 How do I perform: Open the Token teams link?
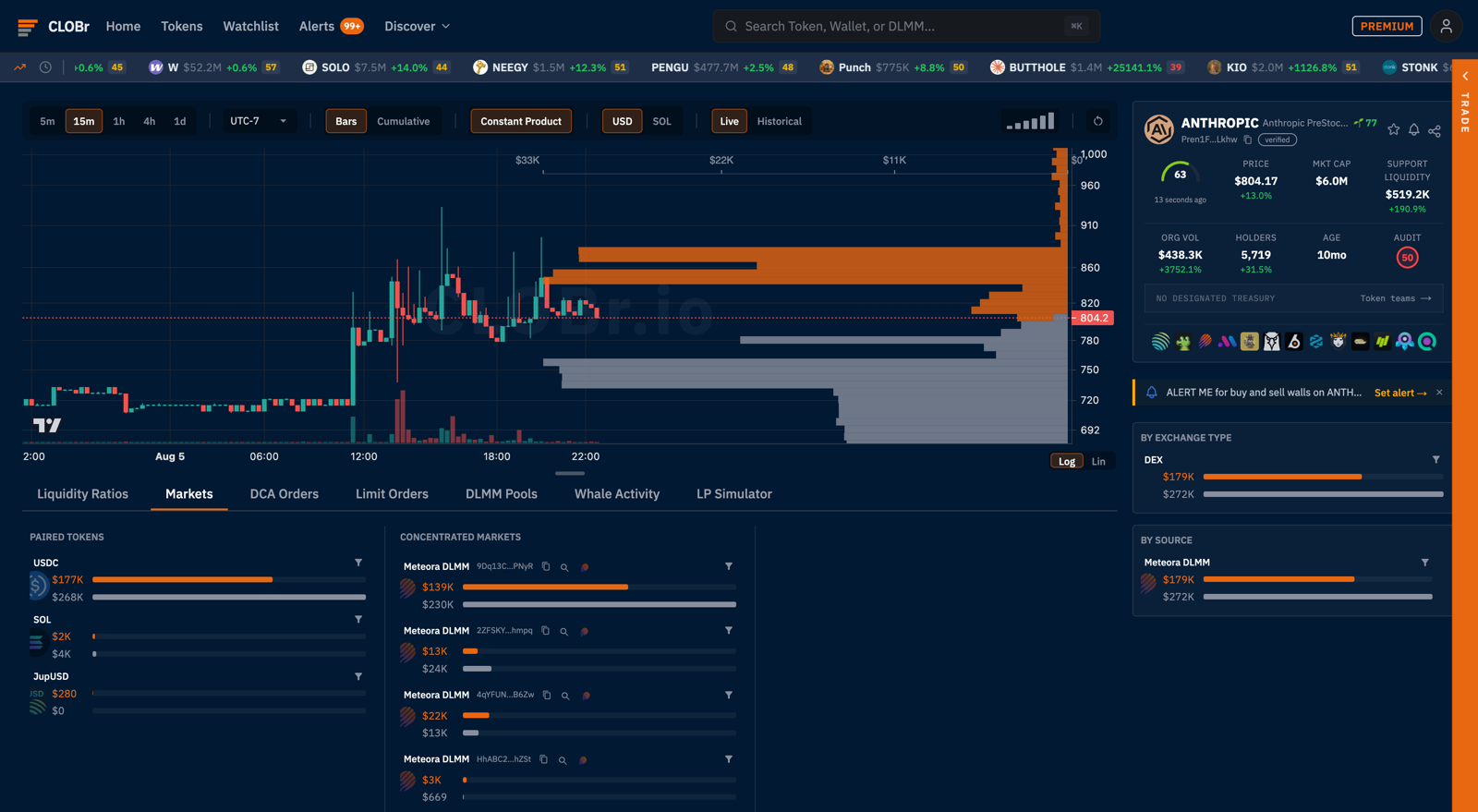[1396, 298]
